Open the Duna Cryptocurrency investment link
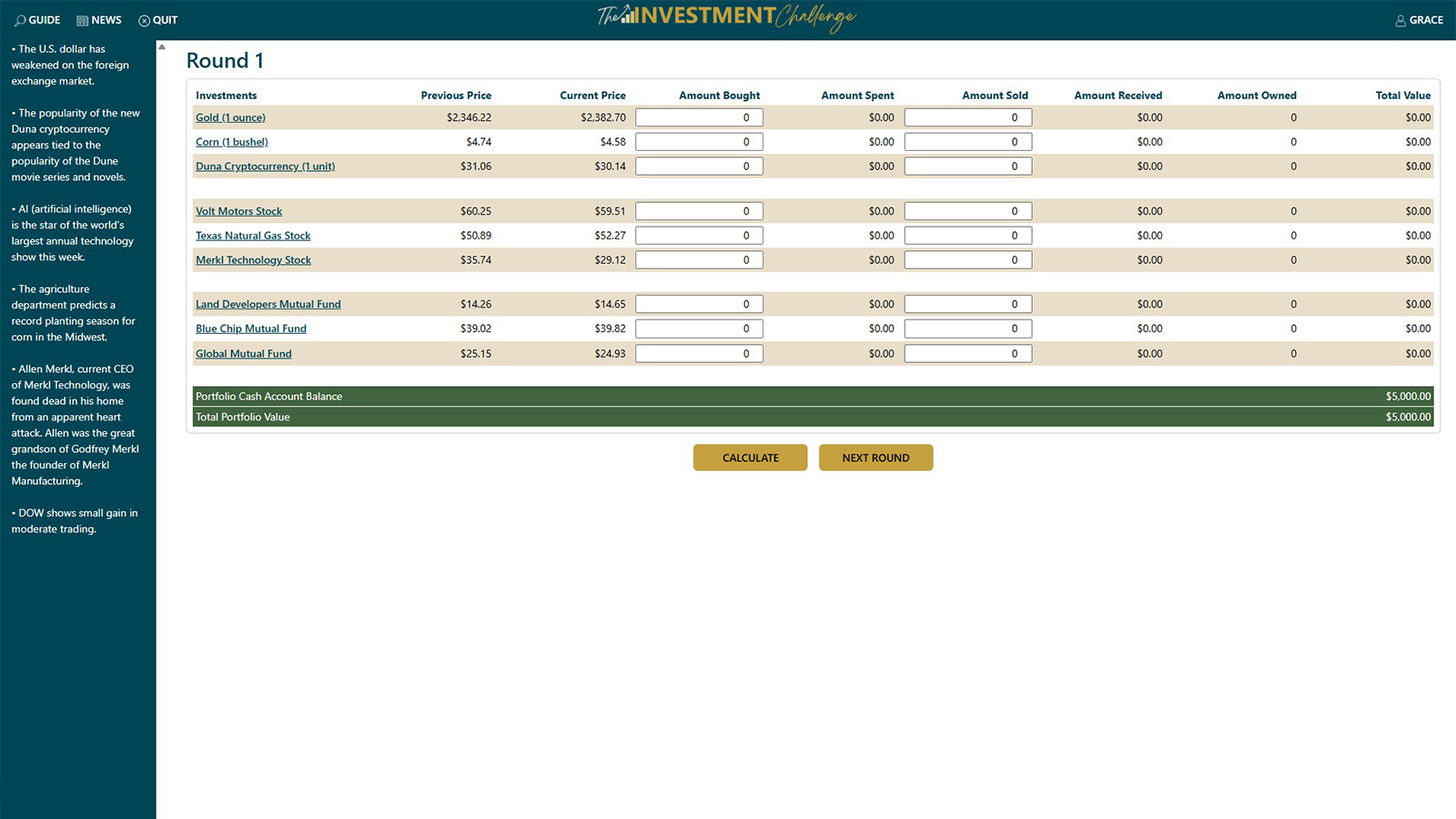 point(265,167)
